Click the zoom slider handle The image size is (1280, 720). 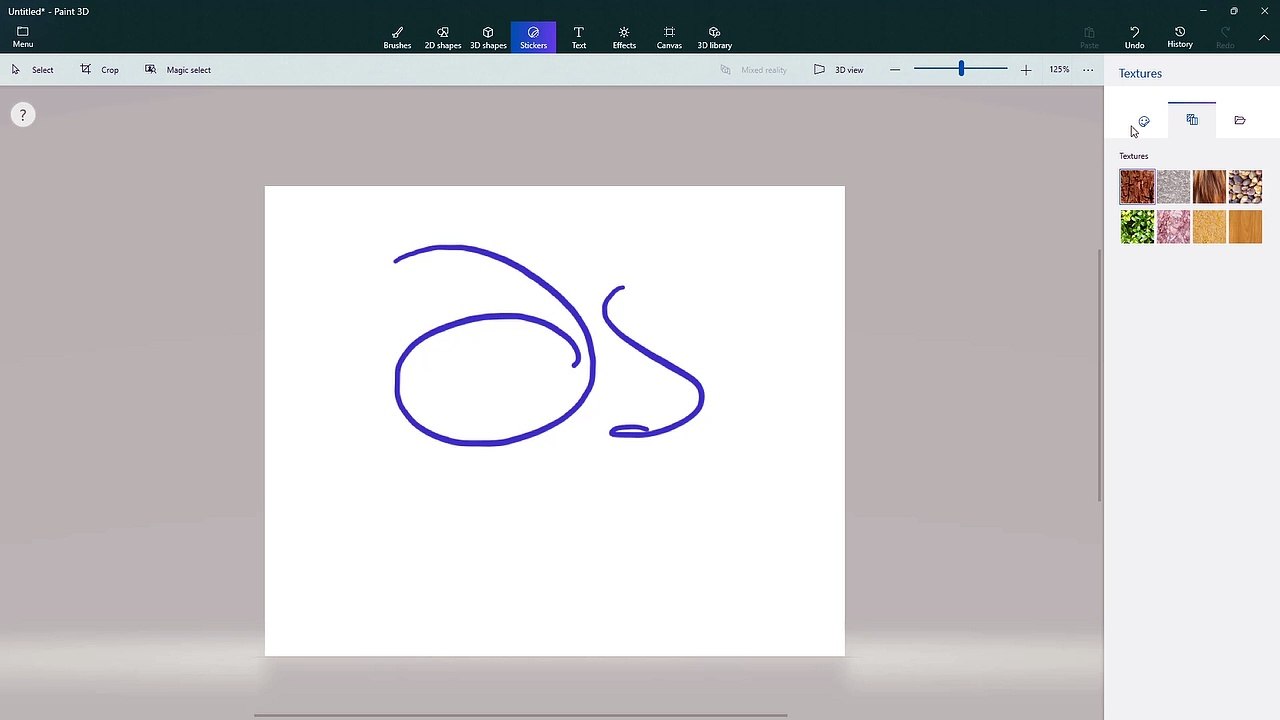coord(961,69)
